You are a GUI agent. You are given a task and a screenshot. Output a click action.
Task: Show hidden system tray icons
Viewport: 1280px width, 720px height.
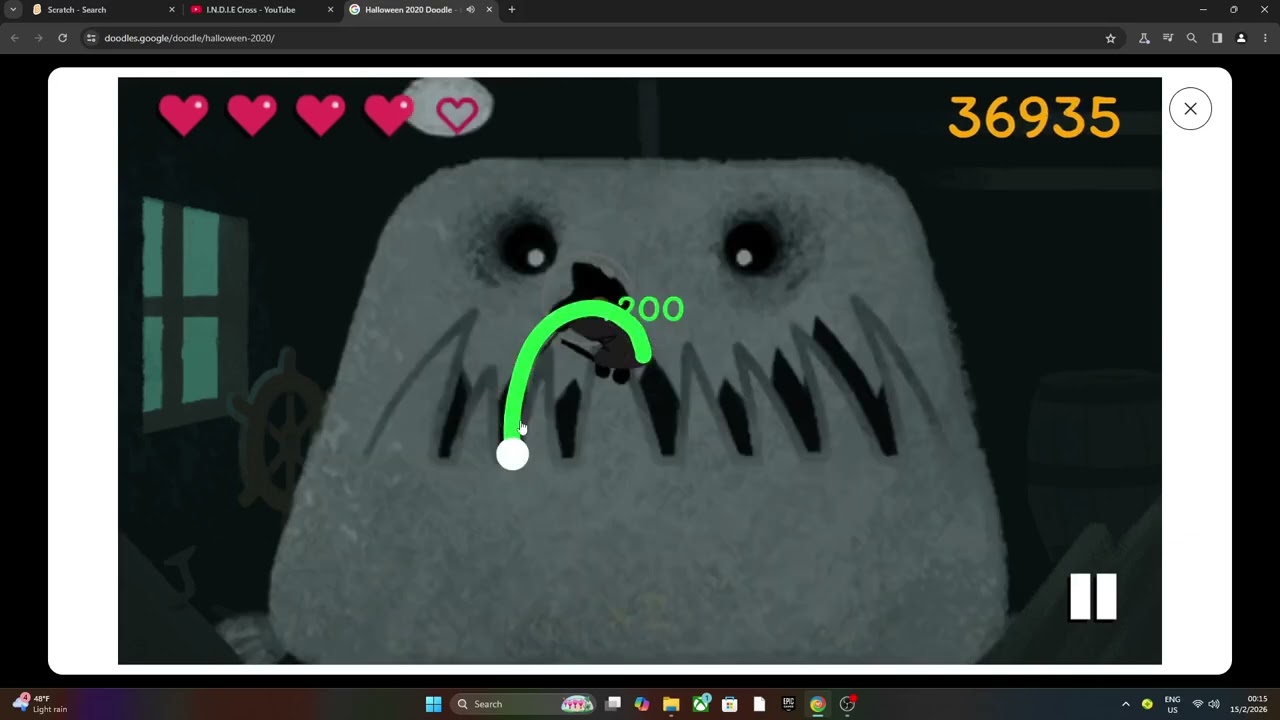pyautogui.click(x=1125, y=704)
